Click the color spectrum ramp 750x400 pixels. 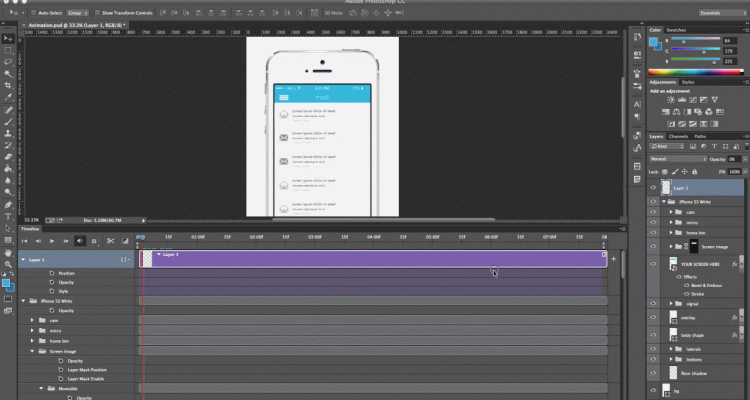[x=696, y=73]
